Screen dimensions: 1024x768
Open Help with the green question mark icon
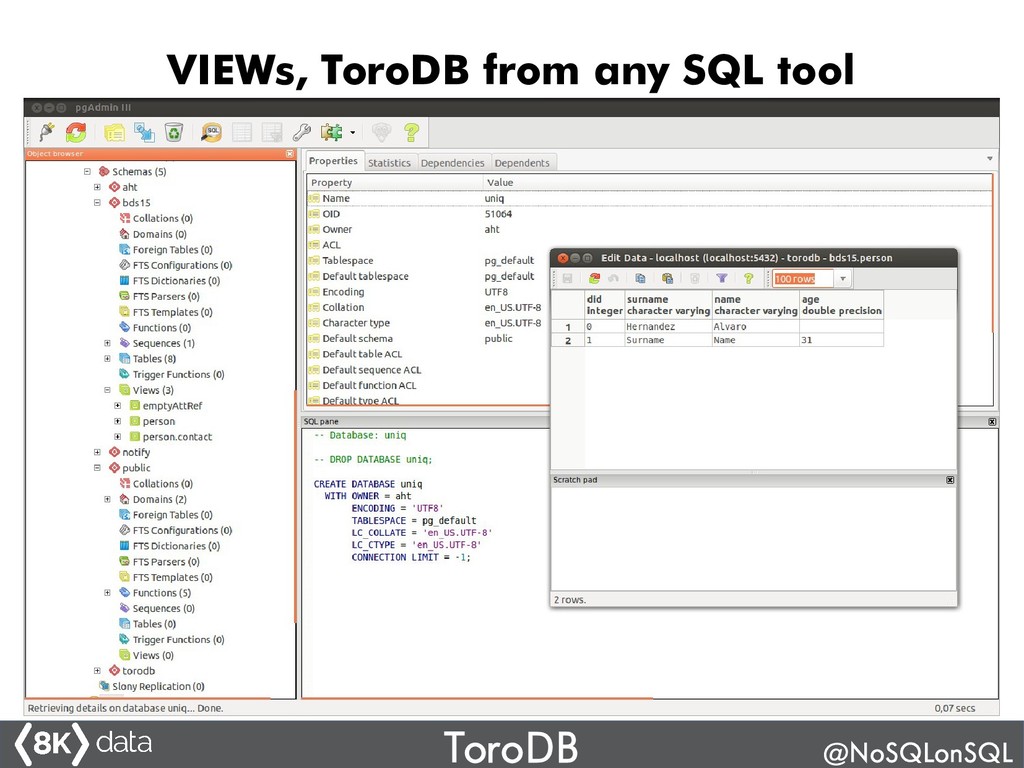pos(411,133)
